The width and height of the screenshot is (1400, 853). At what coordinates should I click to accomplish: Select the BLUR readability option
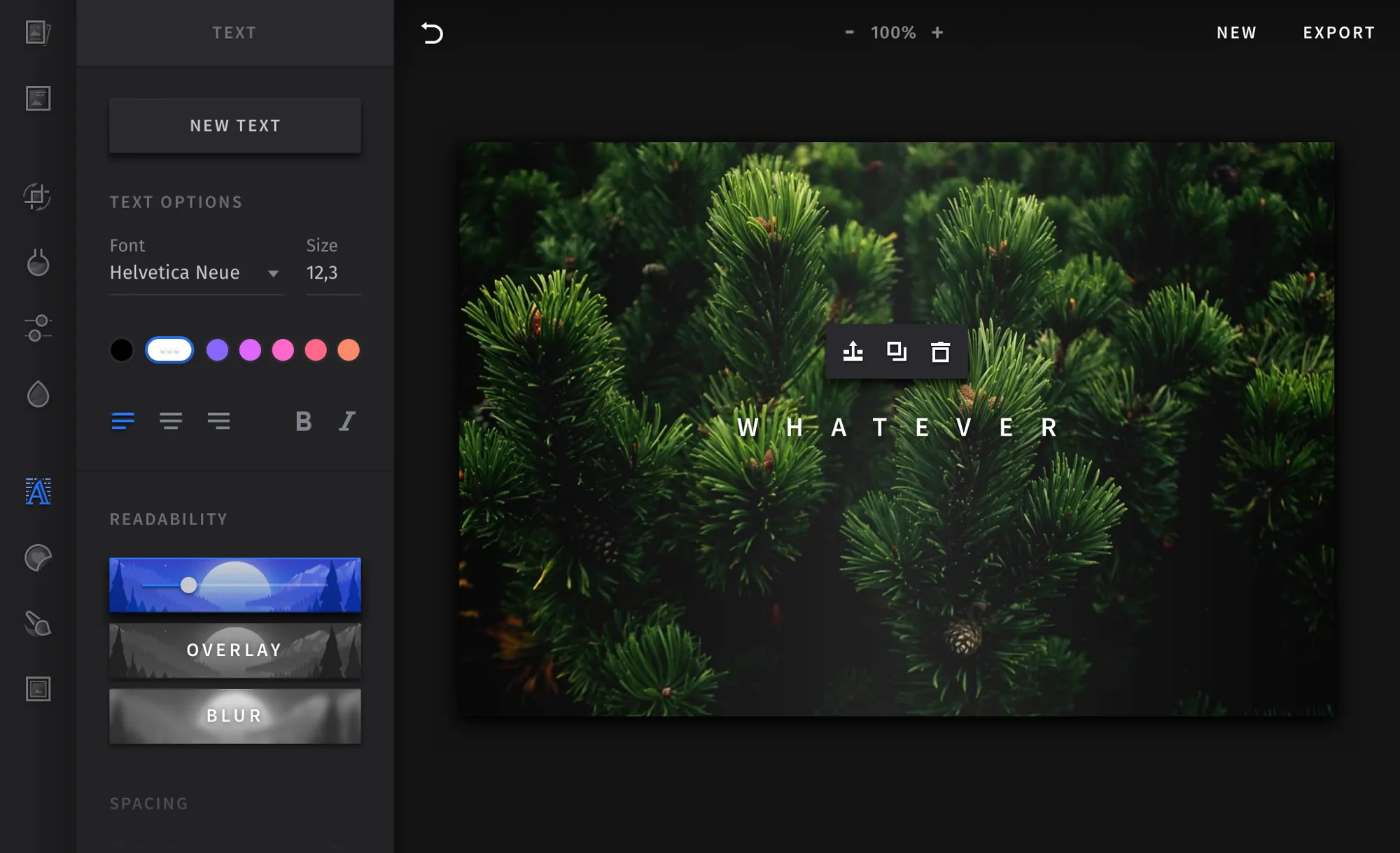pos(235,716)
